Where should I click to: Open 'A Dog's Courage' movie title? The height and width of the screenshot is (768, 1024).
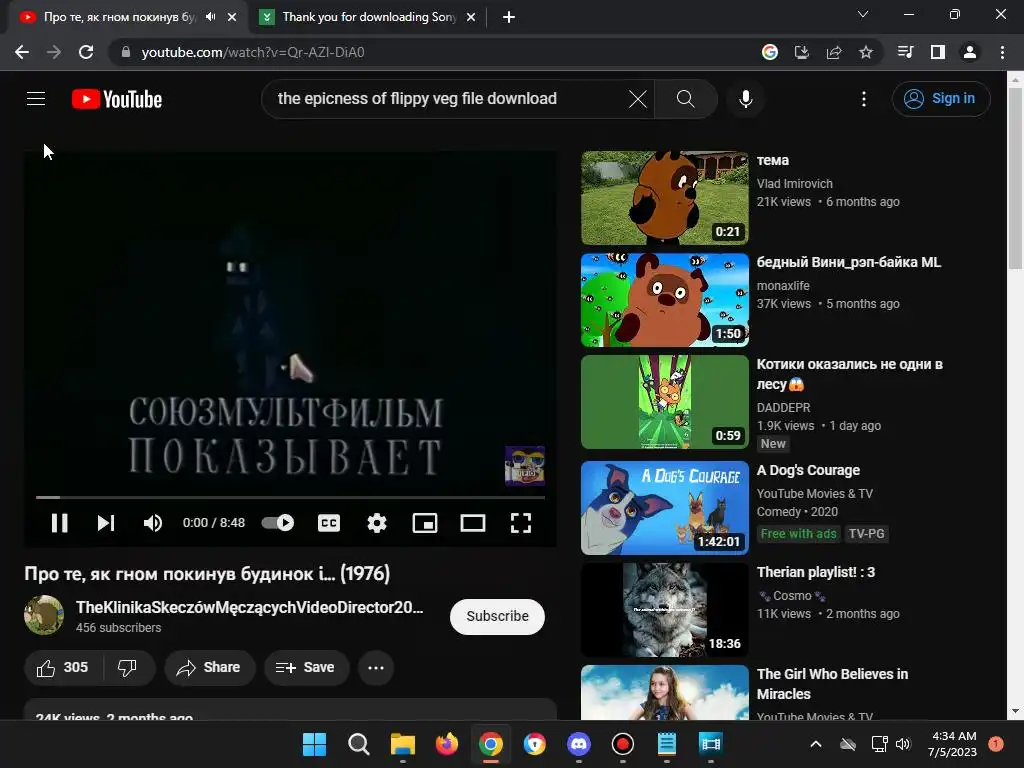coord(808,470)
